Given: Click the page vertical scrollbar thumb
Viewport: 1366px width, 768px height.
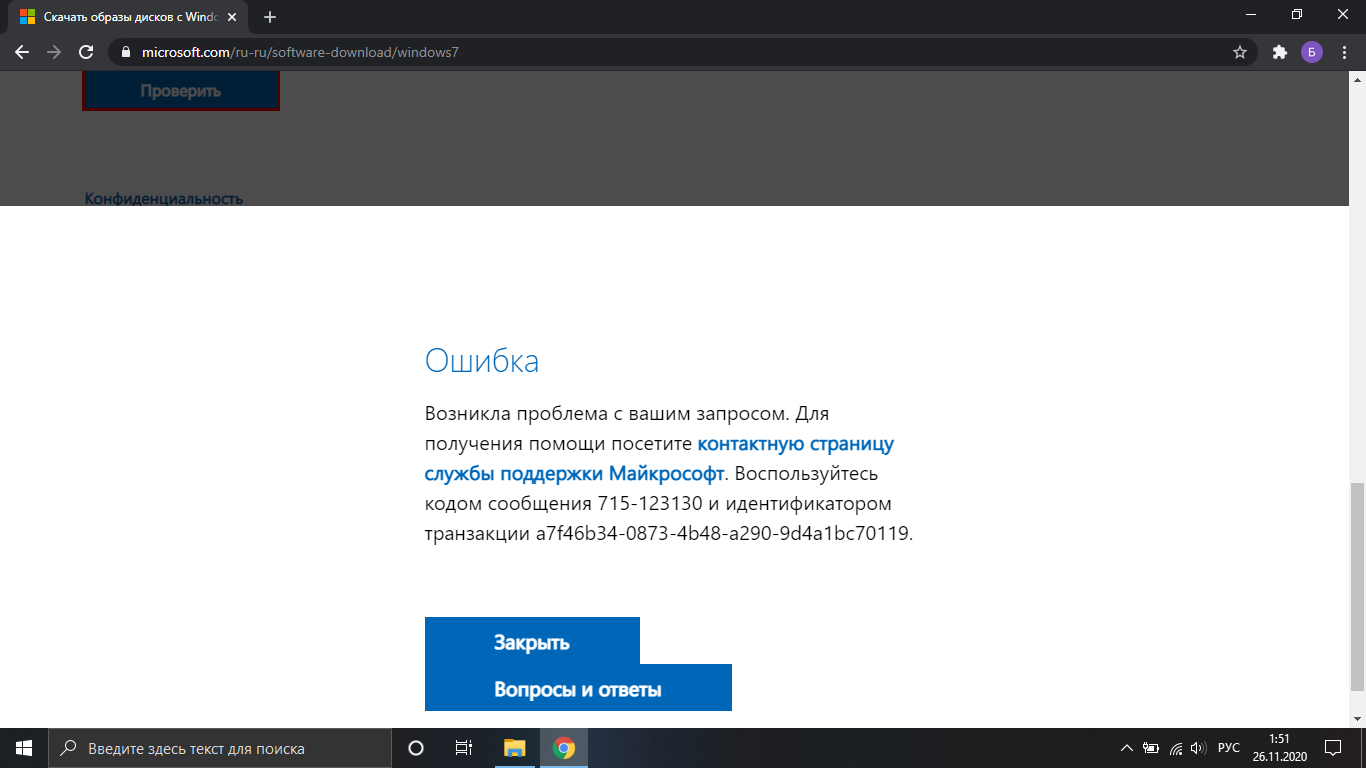Looking at the screenshot, I should point(1357,585).
